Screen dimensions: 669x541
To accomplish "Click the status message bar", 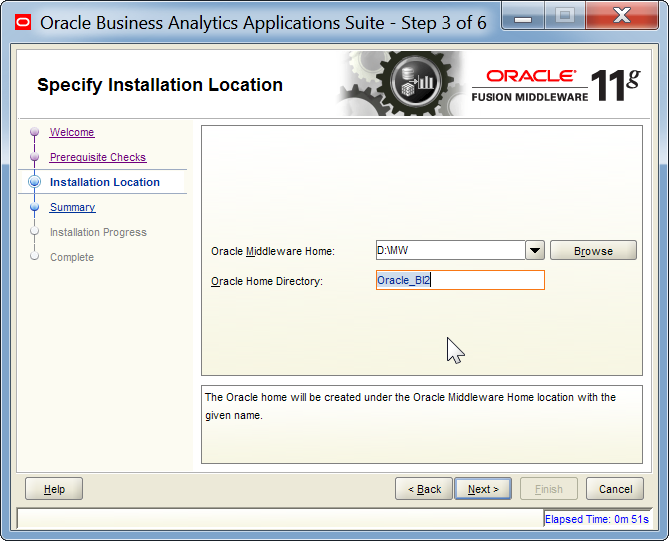I will click(280, 519).
